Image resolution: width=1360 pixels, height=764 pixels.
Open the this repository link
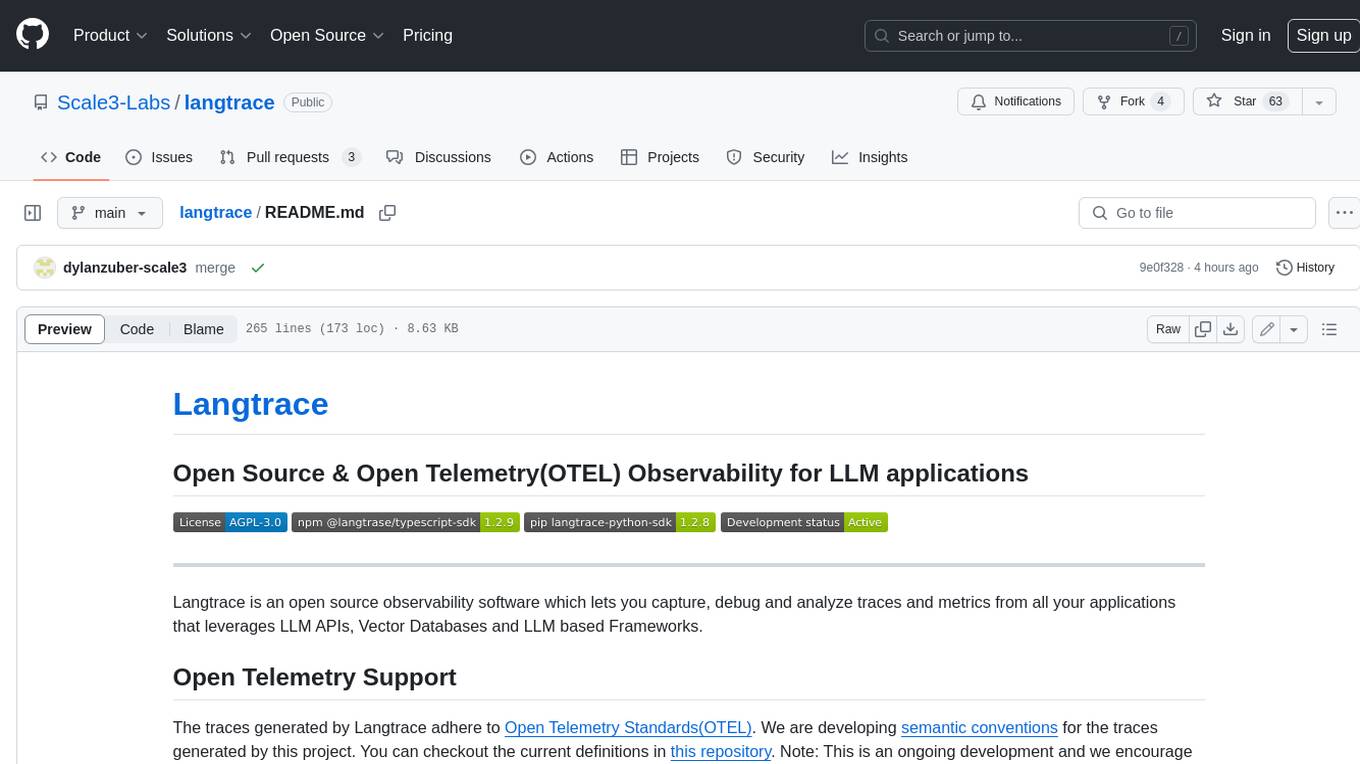pyautogui.click(x=721, y=751)
